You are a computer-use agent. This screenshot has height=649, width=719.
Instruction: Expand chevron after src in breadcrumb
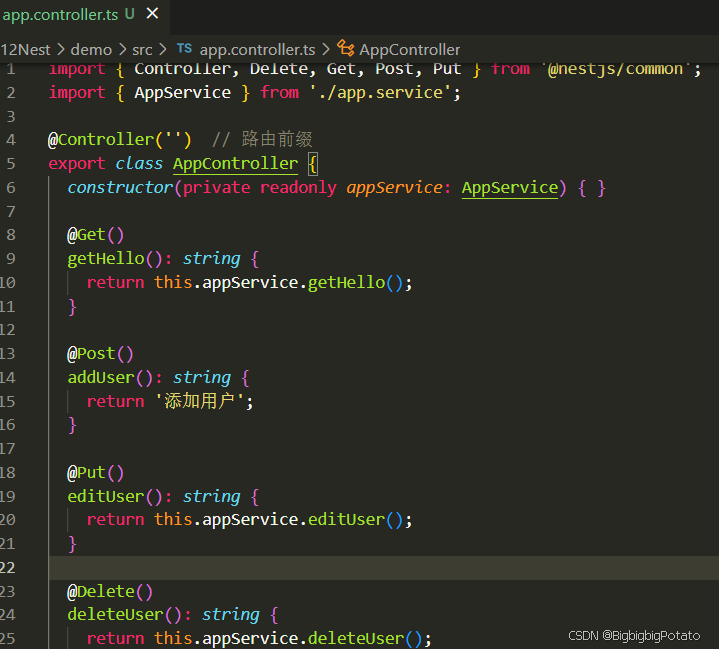pyautogui.click(x=163, y=49)
